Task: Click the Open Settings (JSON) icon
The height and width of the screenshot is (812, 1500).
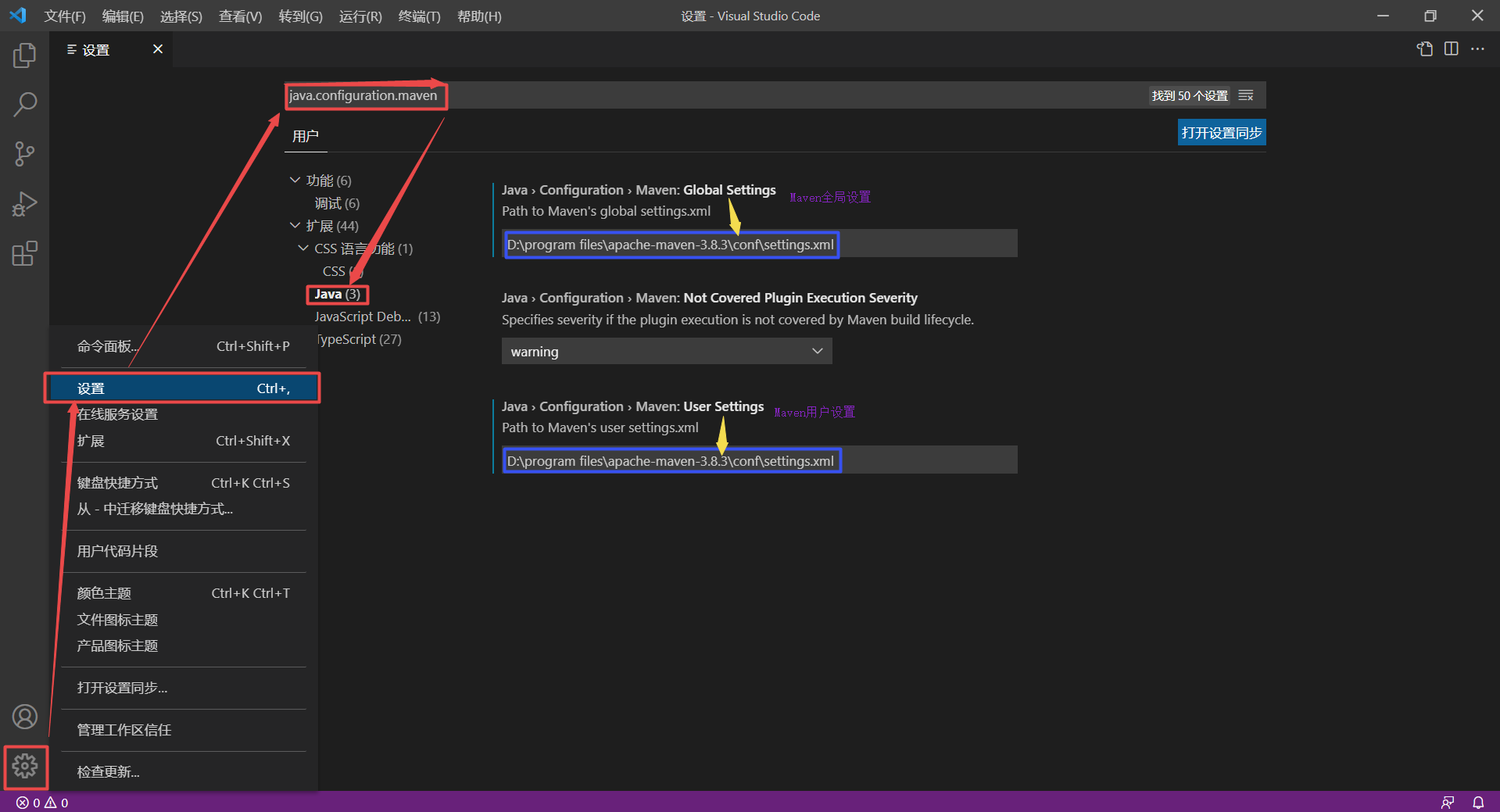Action: point(1425,48)
